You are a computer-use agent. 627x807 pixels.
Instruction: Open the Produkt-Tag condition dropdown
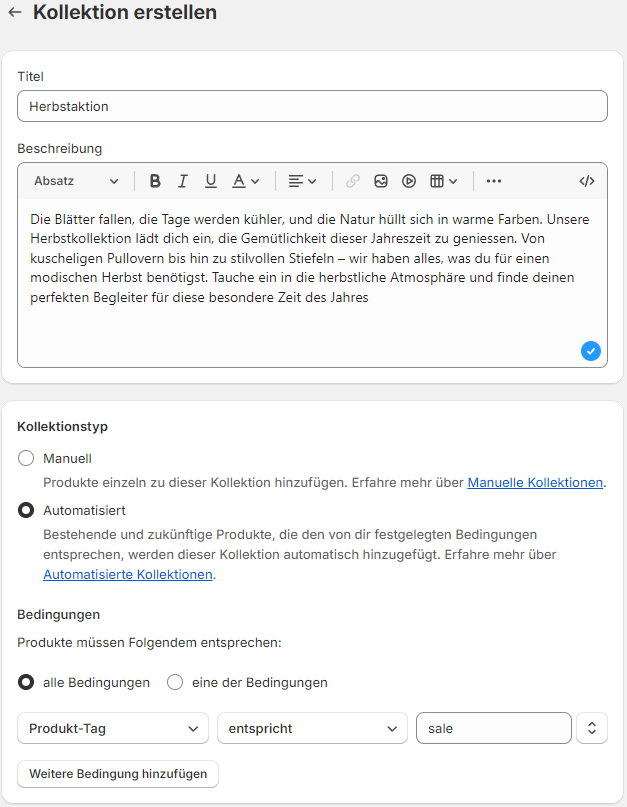coord(113,728)
